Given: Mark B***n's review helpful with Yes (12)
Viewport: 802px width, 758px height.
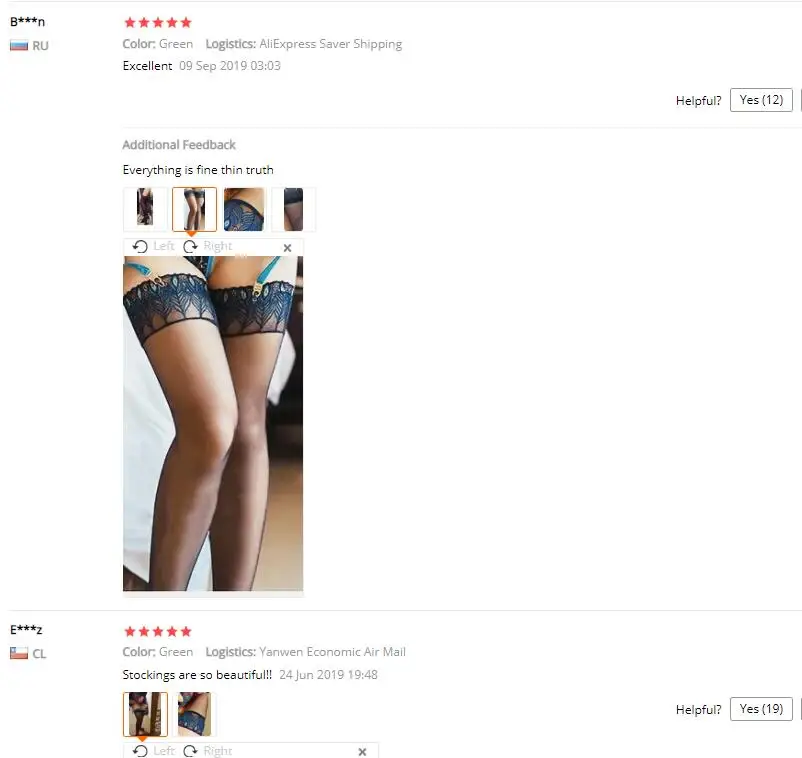Looking at the screenshot, I should (x=761, y=100).
